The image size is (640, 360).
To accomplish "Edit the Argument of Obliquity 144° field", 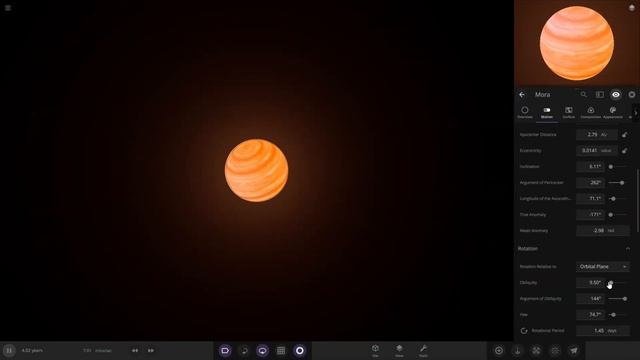I will 590,299.
